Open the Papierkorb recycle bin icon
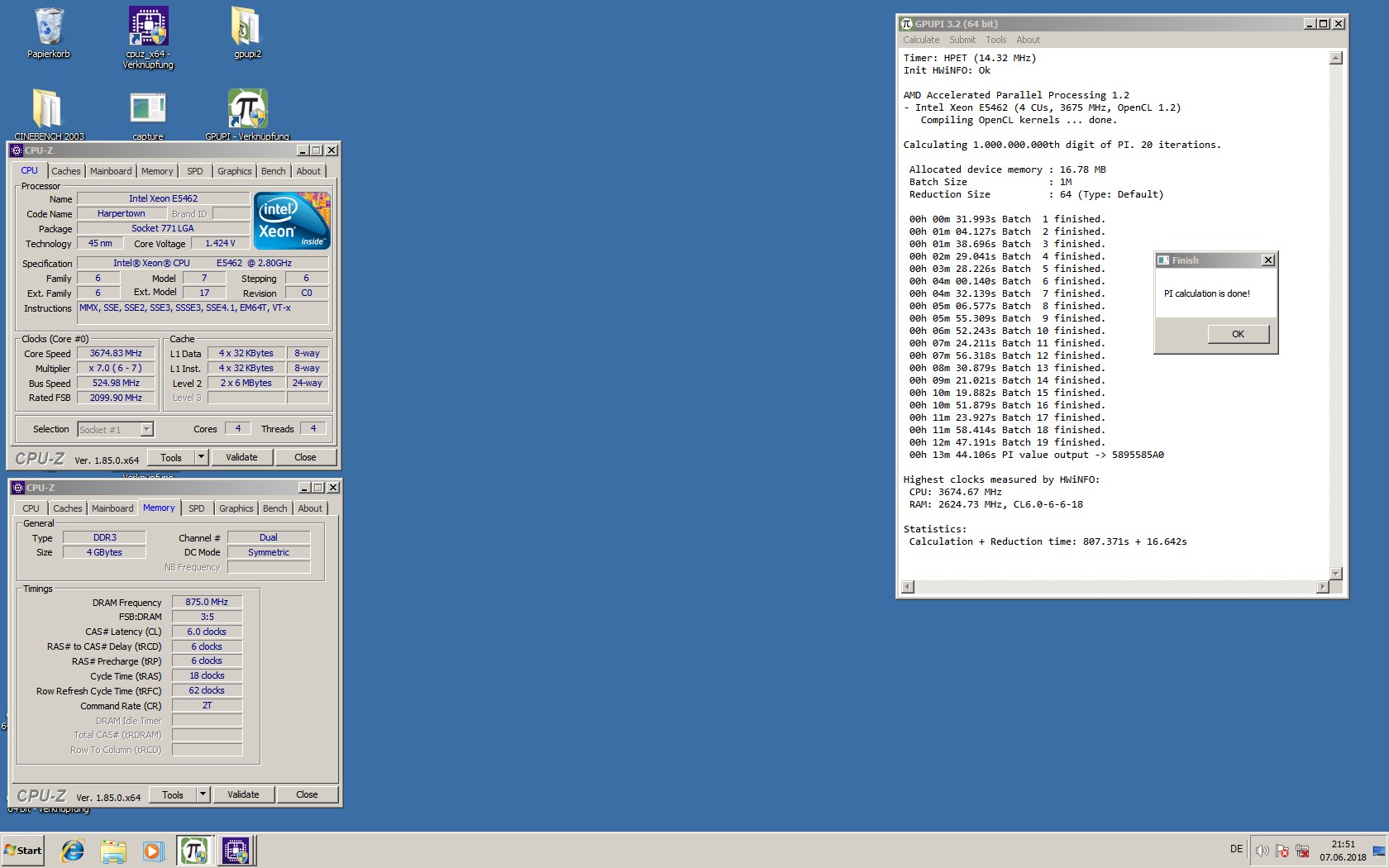 (x=49, y=33)
